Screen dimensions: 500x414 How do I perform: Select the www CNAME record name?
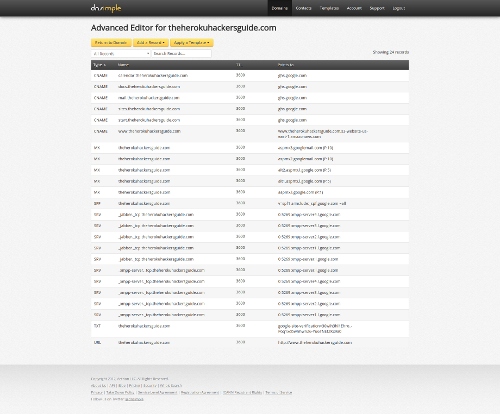click(x=149, y=131)
